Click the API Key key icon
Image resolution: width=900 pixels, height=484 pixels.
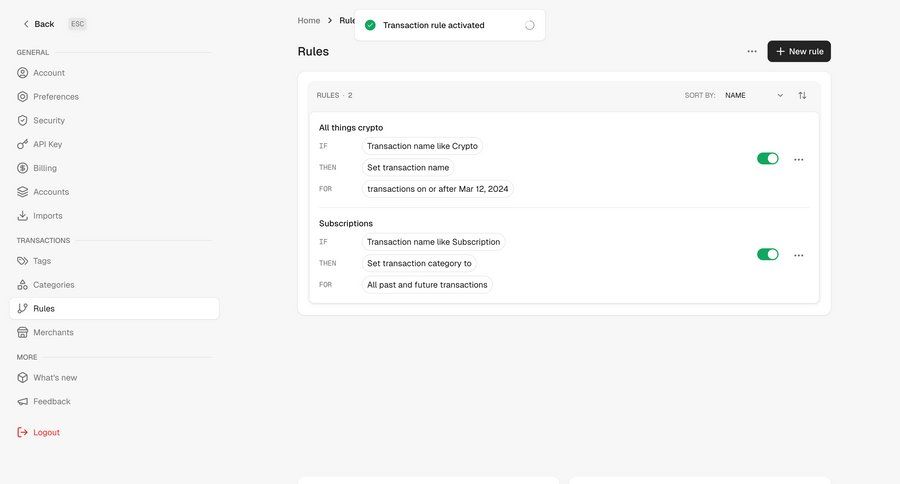click(x=22, y=144)
